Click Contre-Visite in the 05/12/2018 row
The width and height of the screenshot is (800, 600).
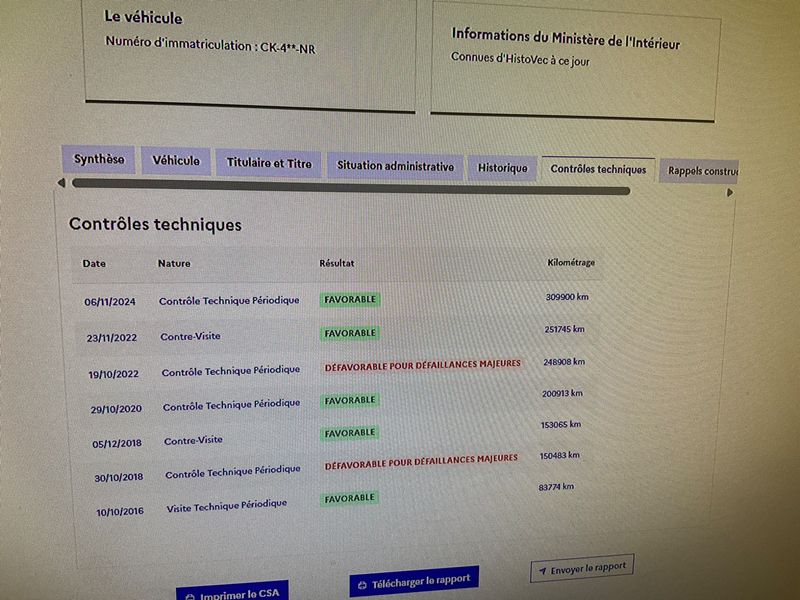[193, 440]
